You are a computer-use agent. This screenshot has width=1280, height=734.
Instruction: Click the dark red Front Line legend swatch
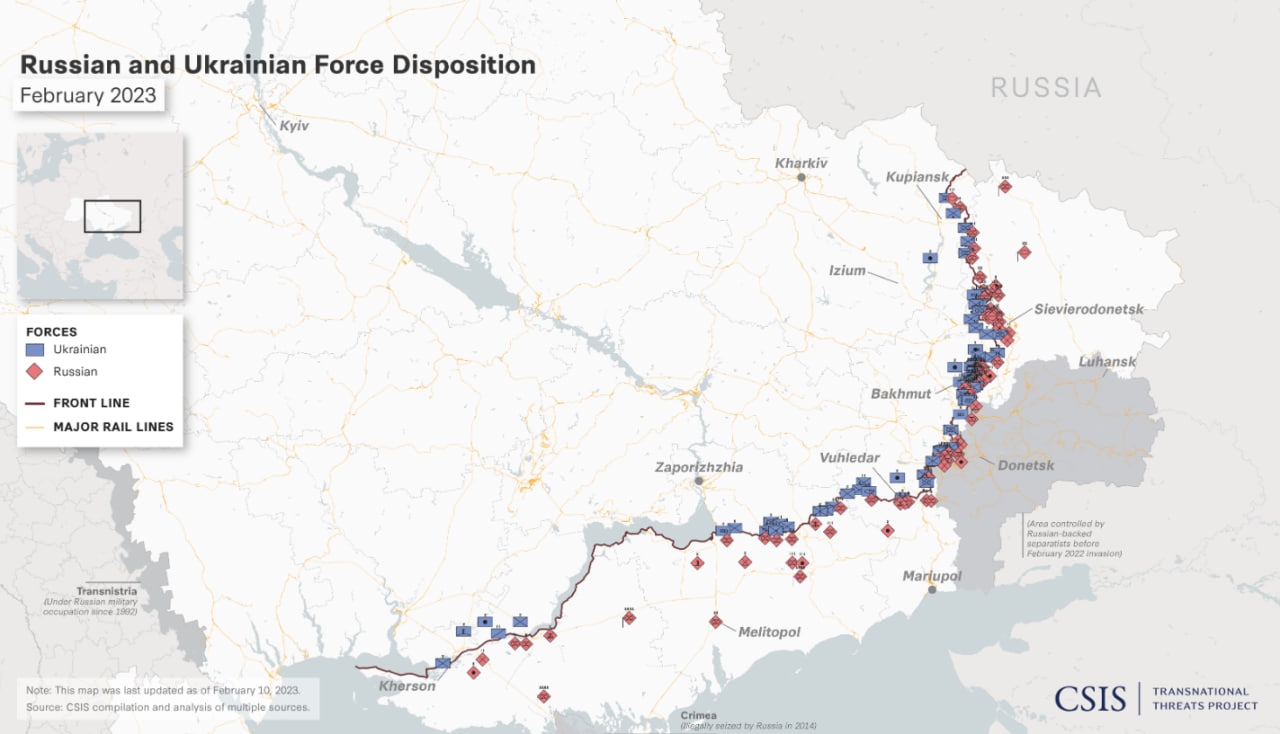(36, 404)
